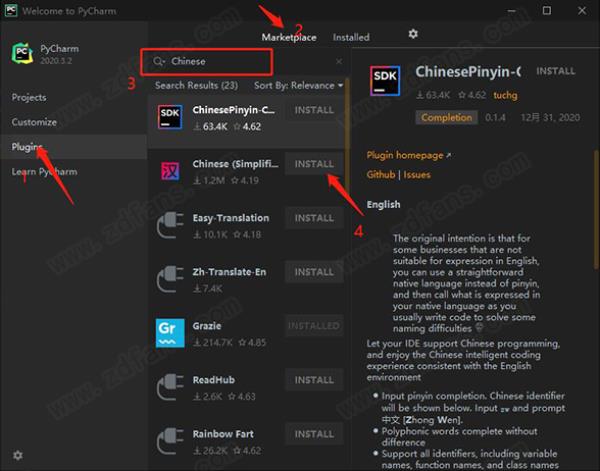This screenshot has height=471, width=600.
Task: Click the bottom-left options gear icon
Action: point(18,455)
